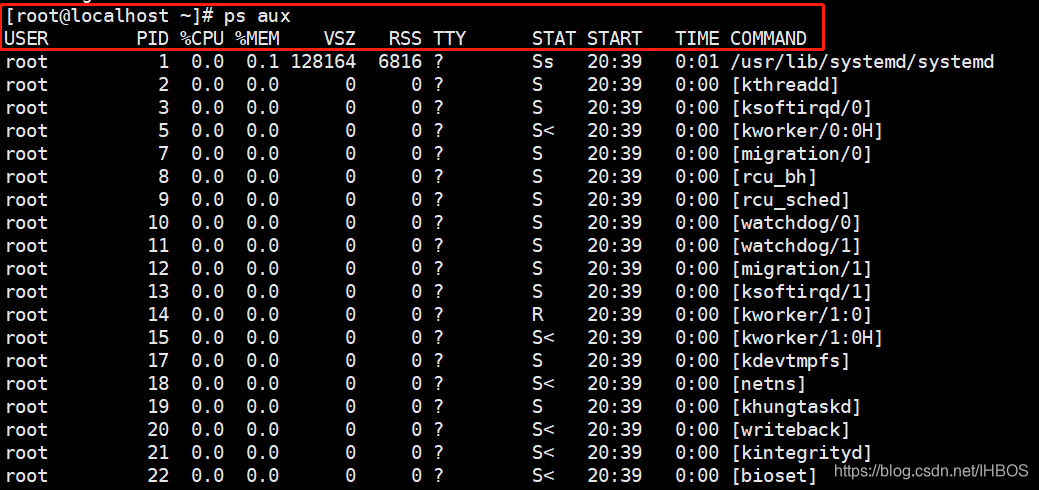Click the S< status of netns row
The image size is (1039, 490).
tap(543, 384)
